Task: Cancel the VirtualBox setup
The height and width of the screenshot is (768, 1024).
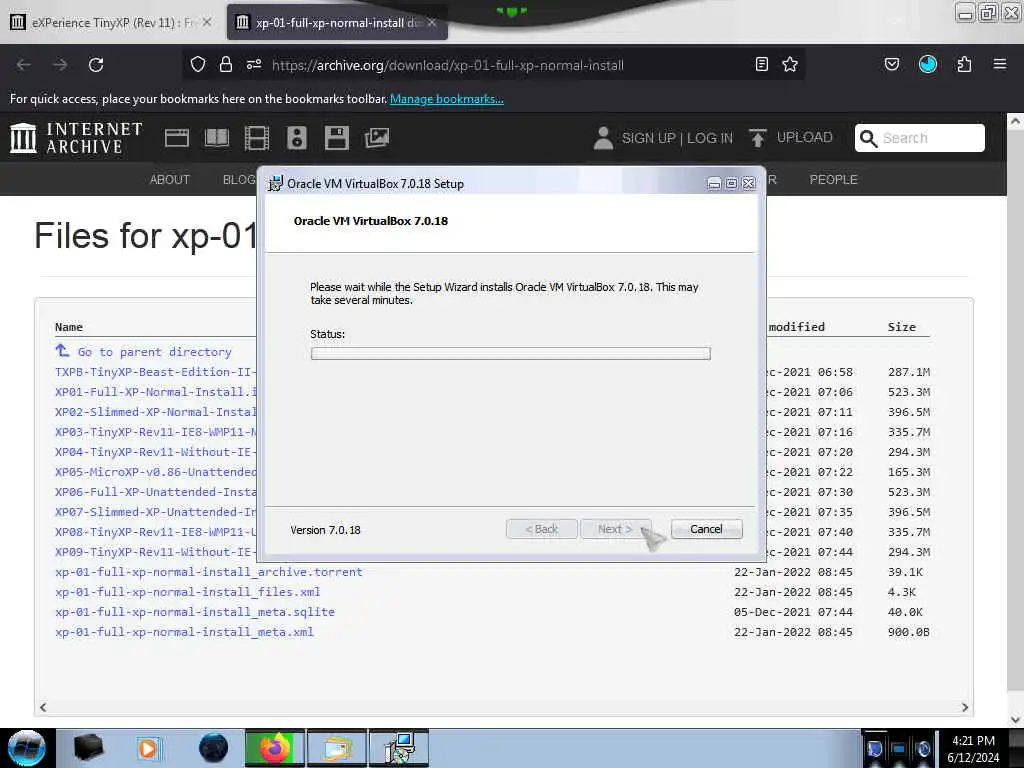Action: [706, 529]
